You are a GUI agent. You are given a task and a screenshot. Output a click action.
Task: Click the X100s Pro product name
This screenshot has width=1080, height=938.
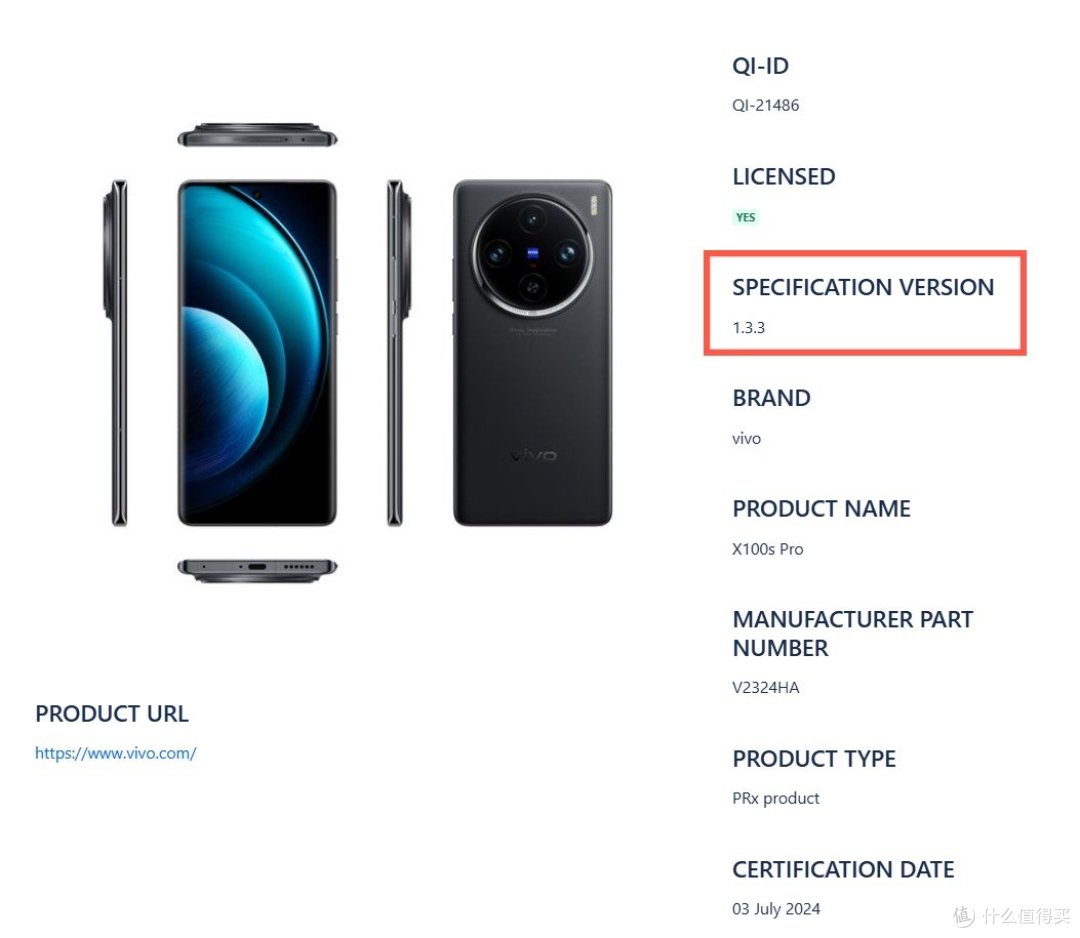767,549
